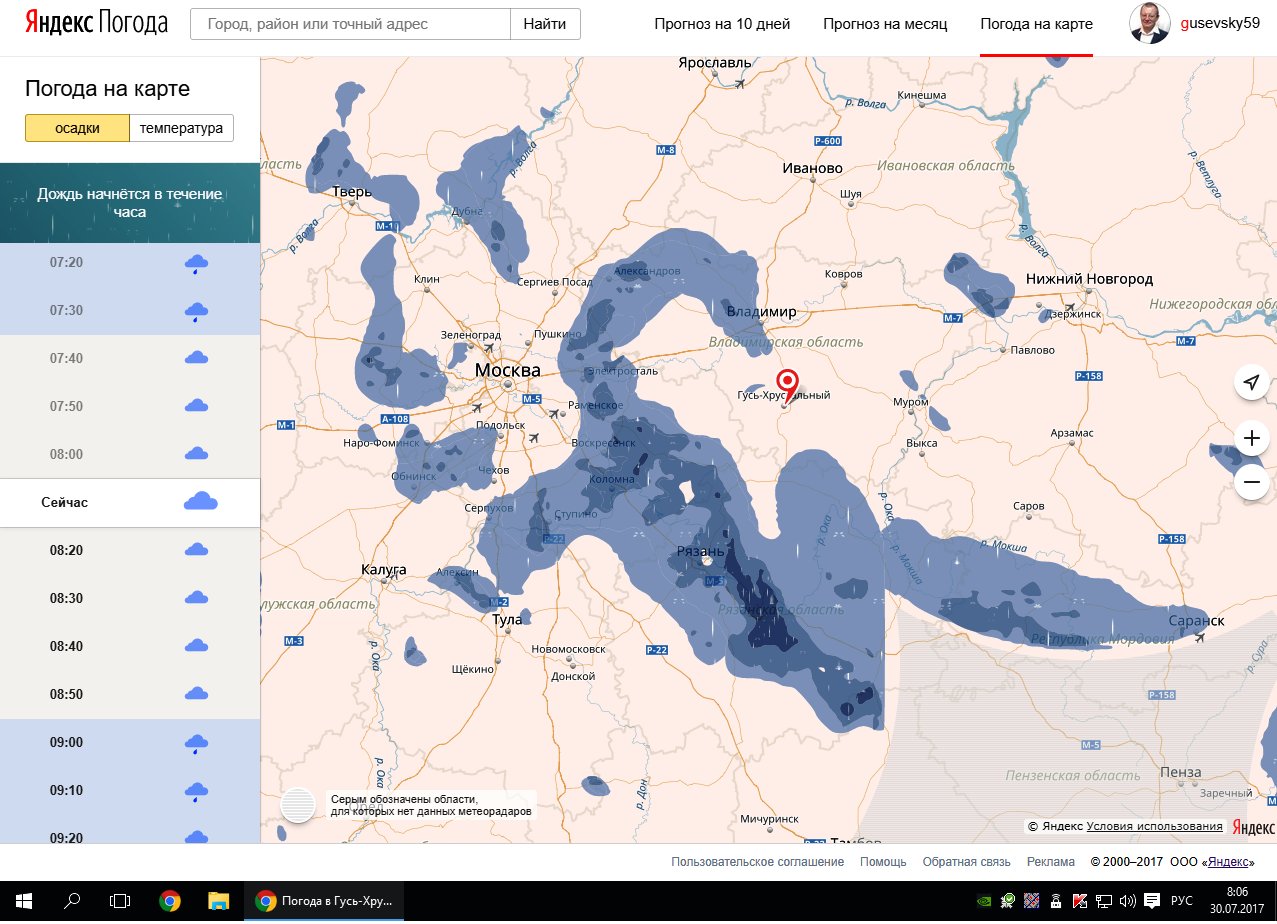The height and width of the screenshot is (924, 1277).
Task: Click the Найти search button
Action: click(x=545, y=24)
